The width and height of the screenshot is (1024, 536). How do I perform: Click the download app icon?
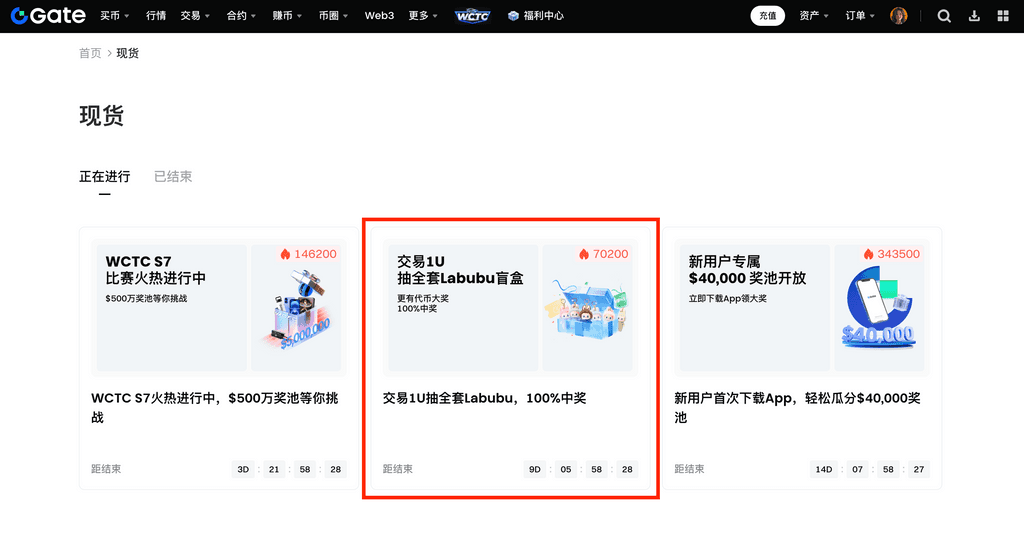tap(974, 16)
